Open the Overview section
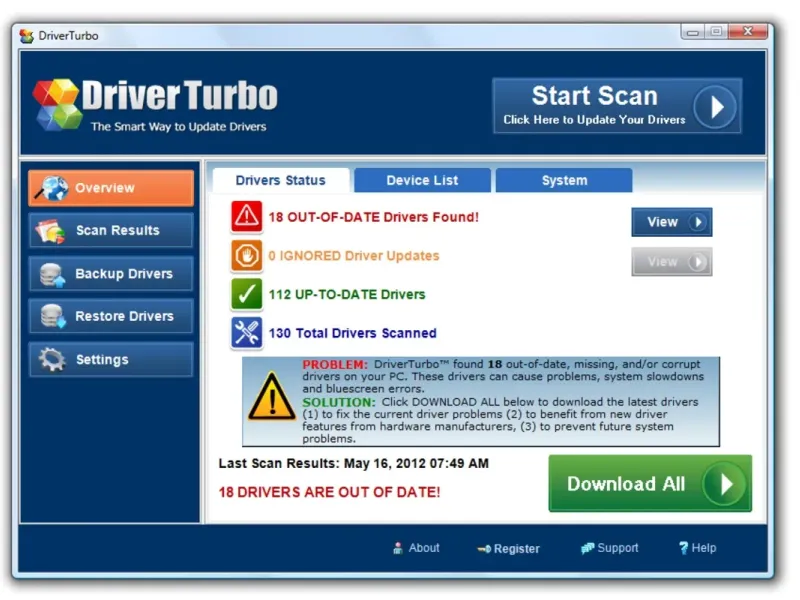800x600 pixels. click(x=111, y=188)
